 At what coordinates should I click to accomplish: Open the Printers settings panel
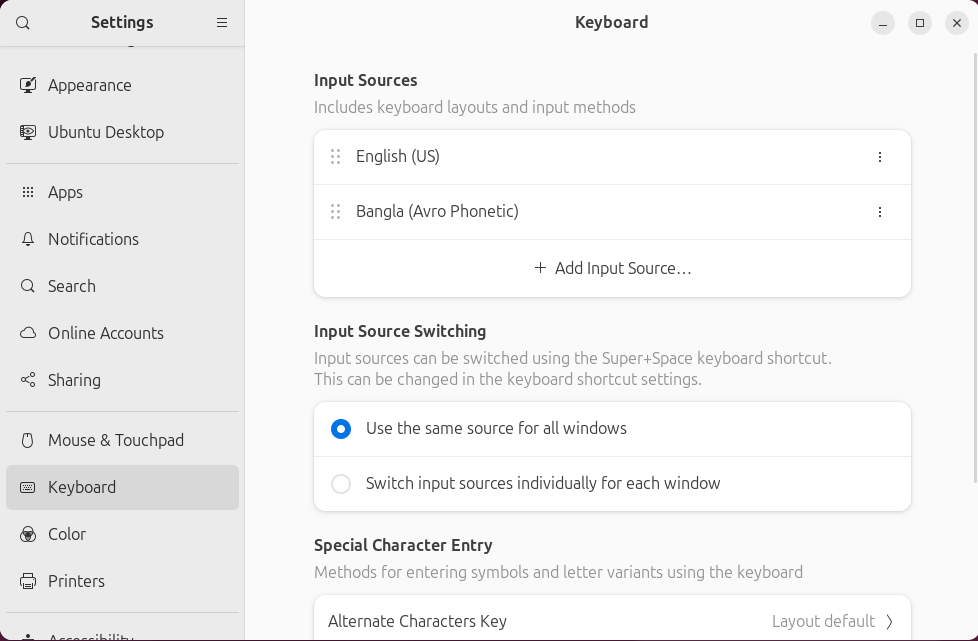76,581
